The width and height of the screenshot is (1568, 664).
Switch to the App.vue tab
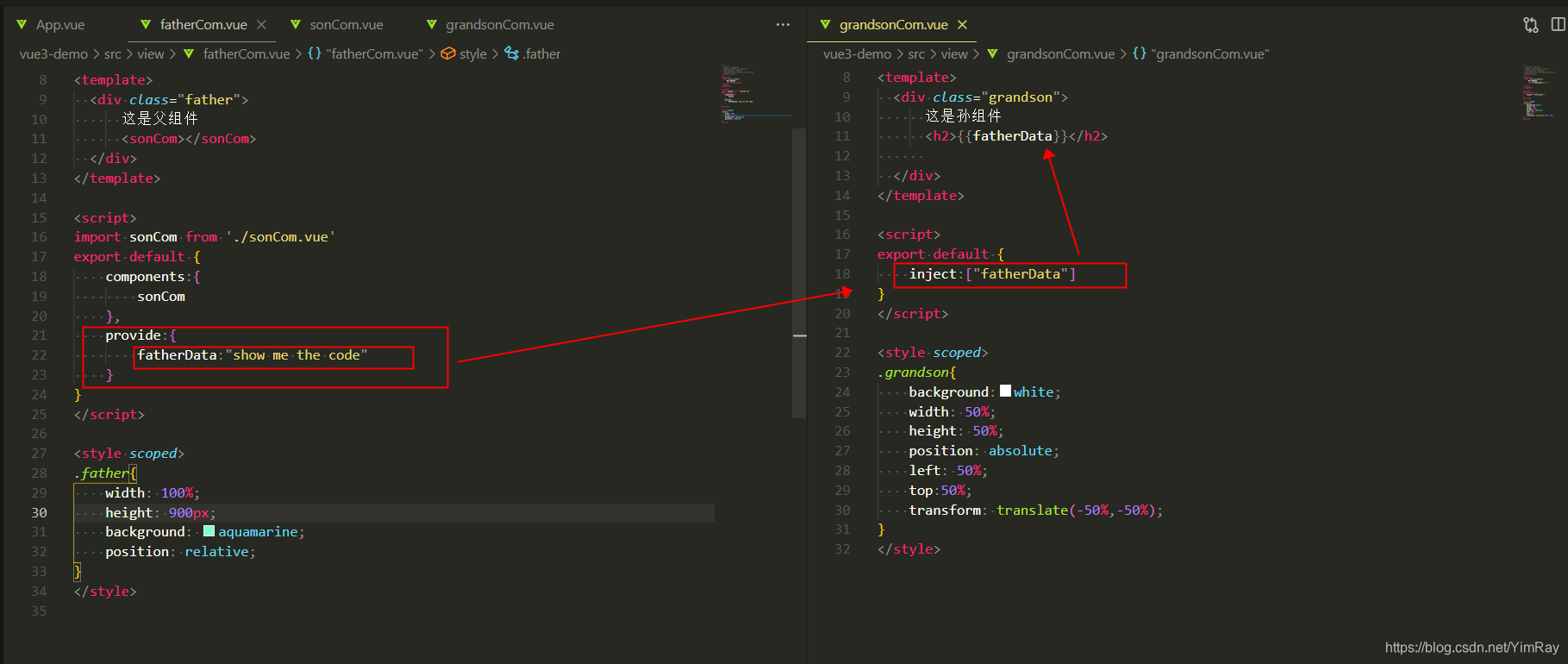tap(60, 25)
